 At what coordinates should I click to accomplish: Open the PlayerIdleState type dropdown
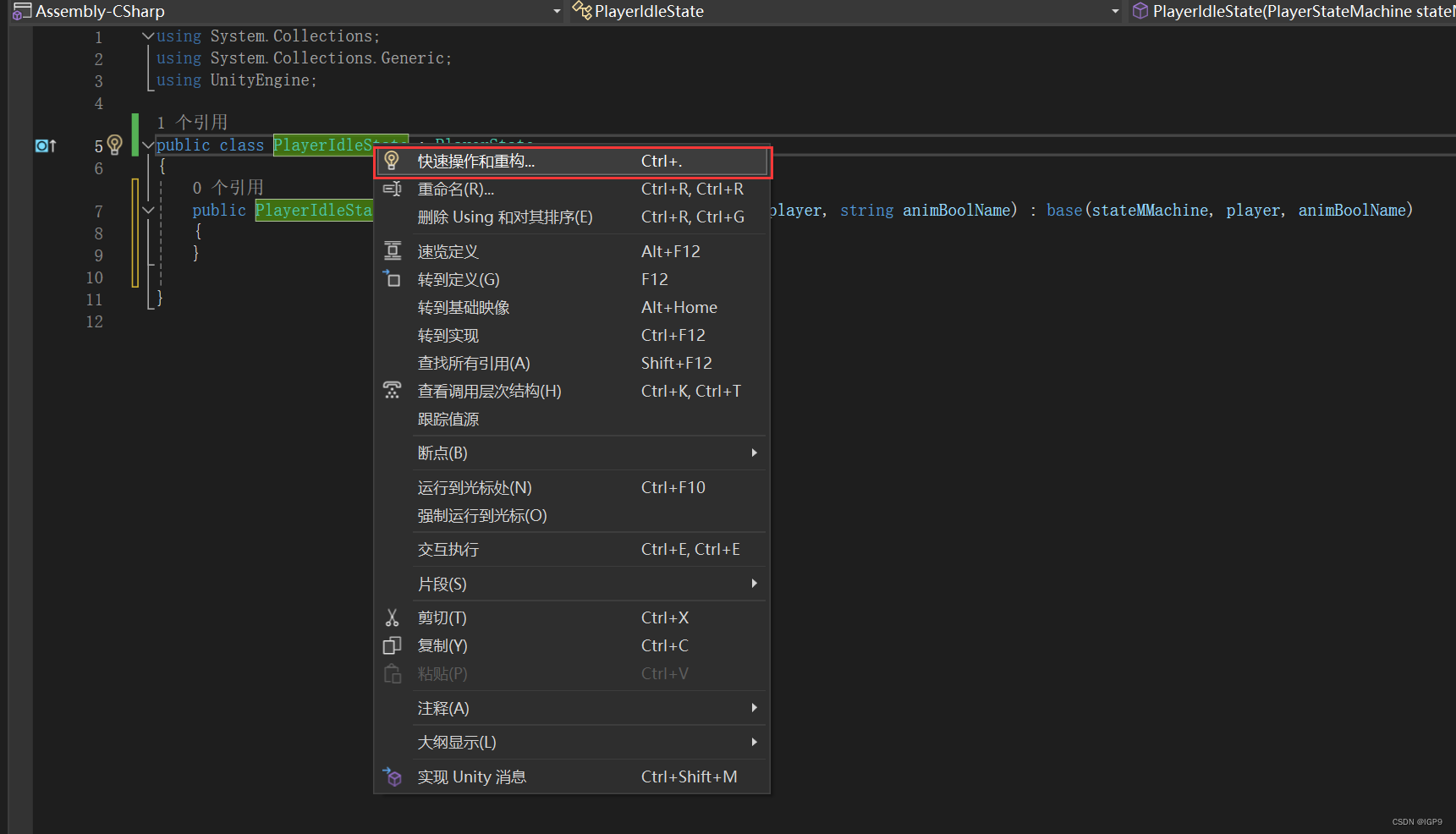point(1115,12)
